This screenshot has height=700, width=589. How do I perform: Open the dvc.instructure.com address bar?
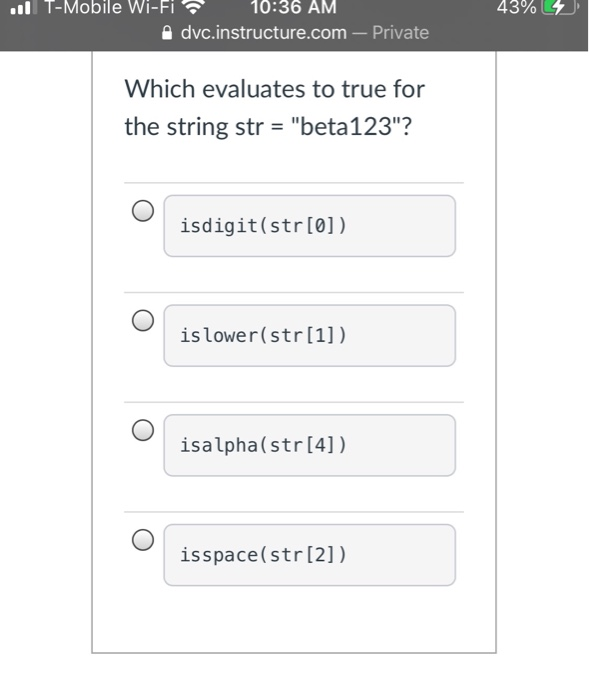[x=295, y=33]
